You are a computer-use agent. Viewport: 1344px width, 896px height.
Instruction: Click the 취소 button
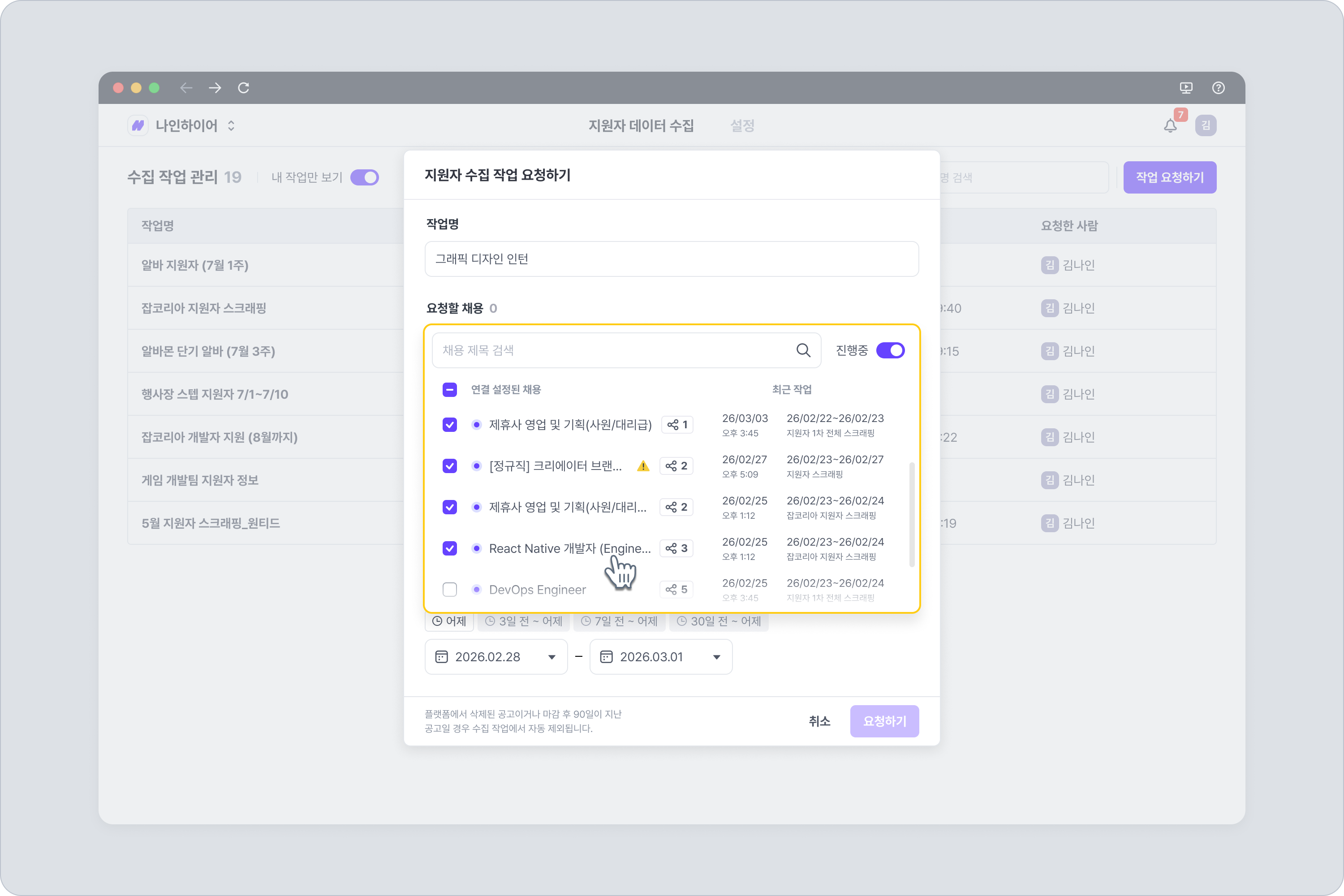(x=819, y=721)
